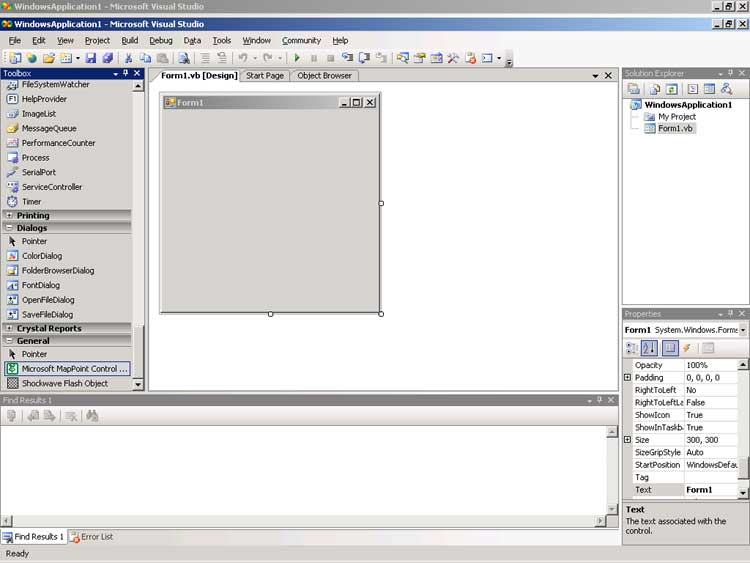Screen dimensions: 750x563
Task: Open the Community menu
Action: point(301,41)
